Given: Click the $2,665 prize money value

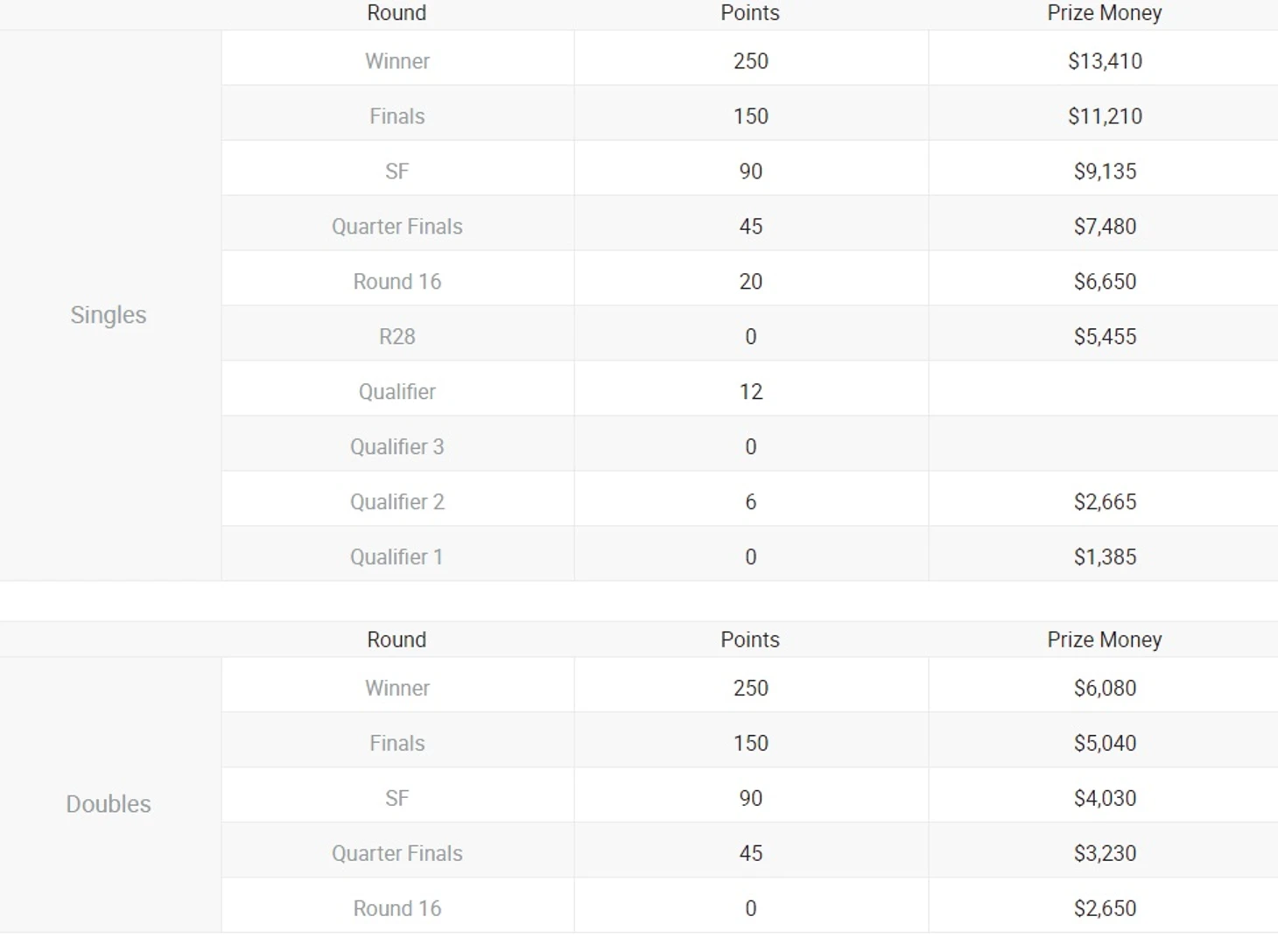Looking at the screenshot, I should (x=1105, y=502).
